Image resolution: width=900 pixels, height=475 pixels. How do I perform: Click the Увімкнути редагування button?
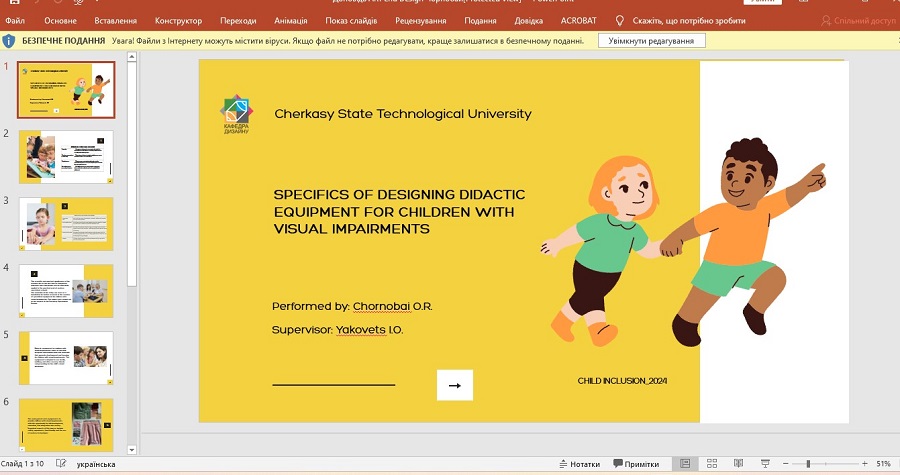point(651,41)
